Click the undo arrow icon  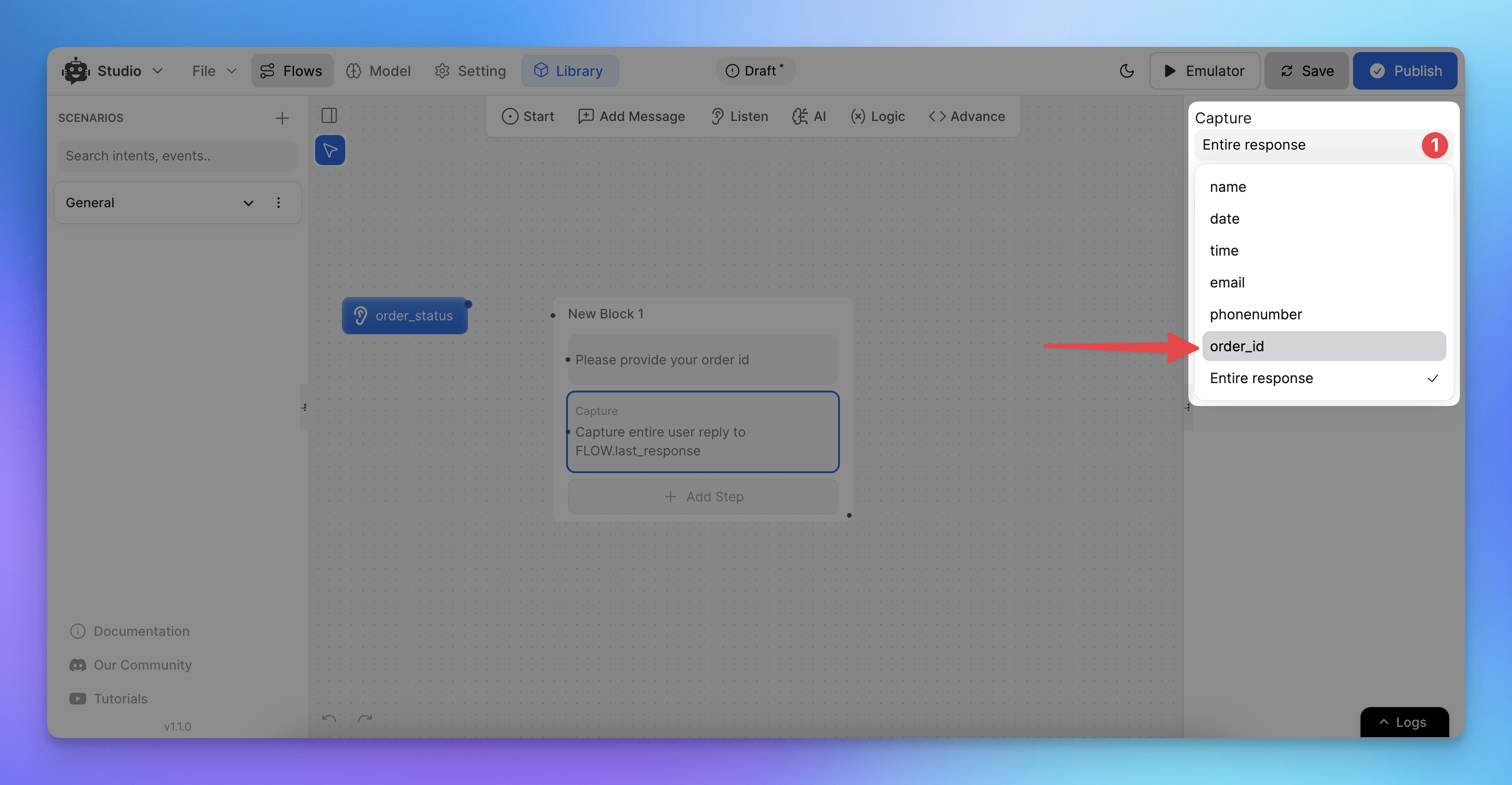pos(329,719)
